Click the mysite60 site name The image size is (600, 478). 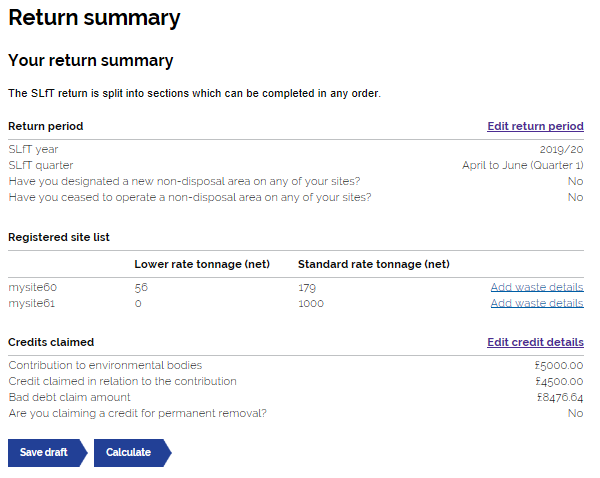[33, 287]
